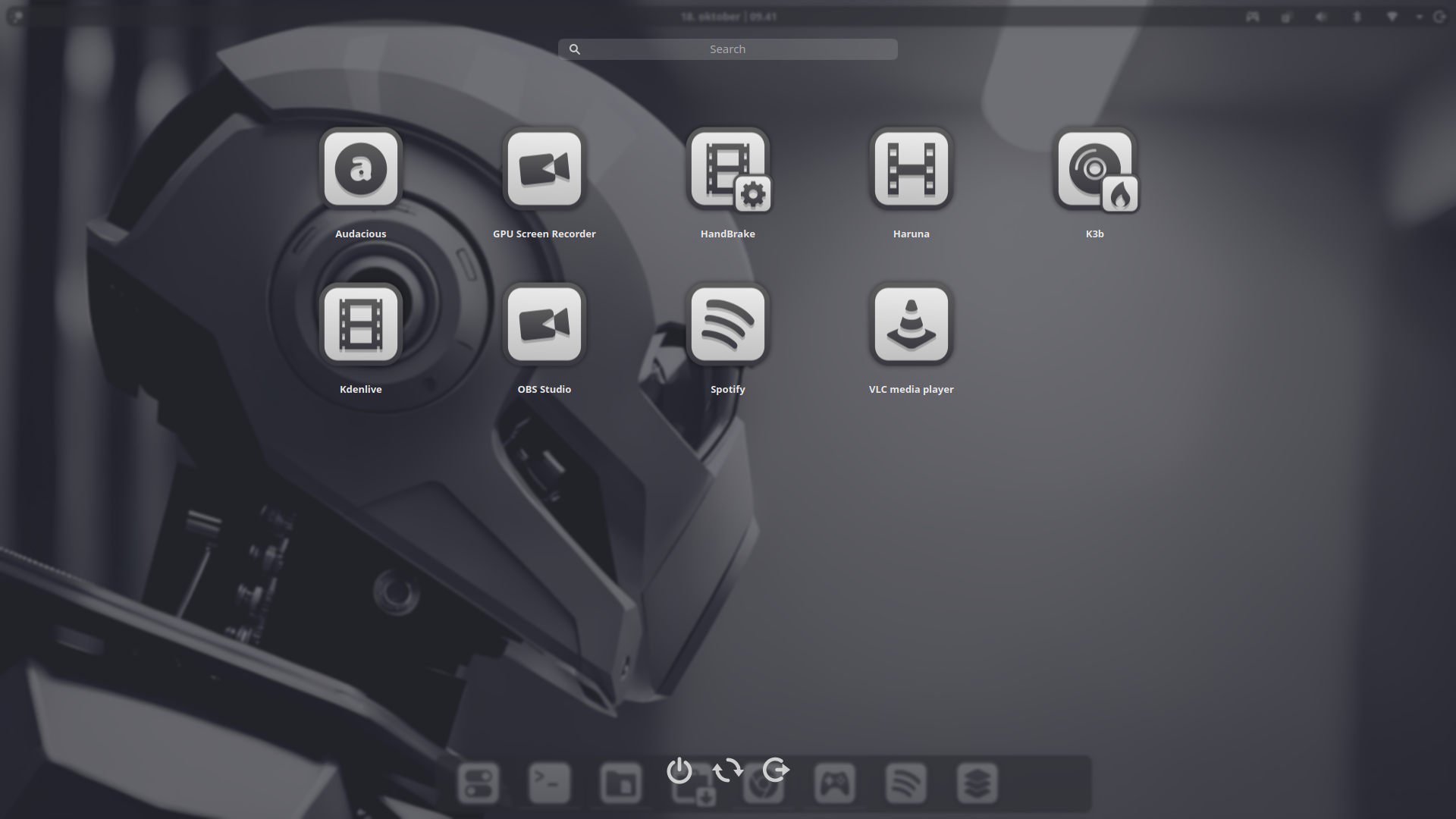Click the Search input field
This screenshot has height=819, width=1456.
728,49
